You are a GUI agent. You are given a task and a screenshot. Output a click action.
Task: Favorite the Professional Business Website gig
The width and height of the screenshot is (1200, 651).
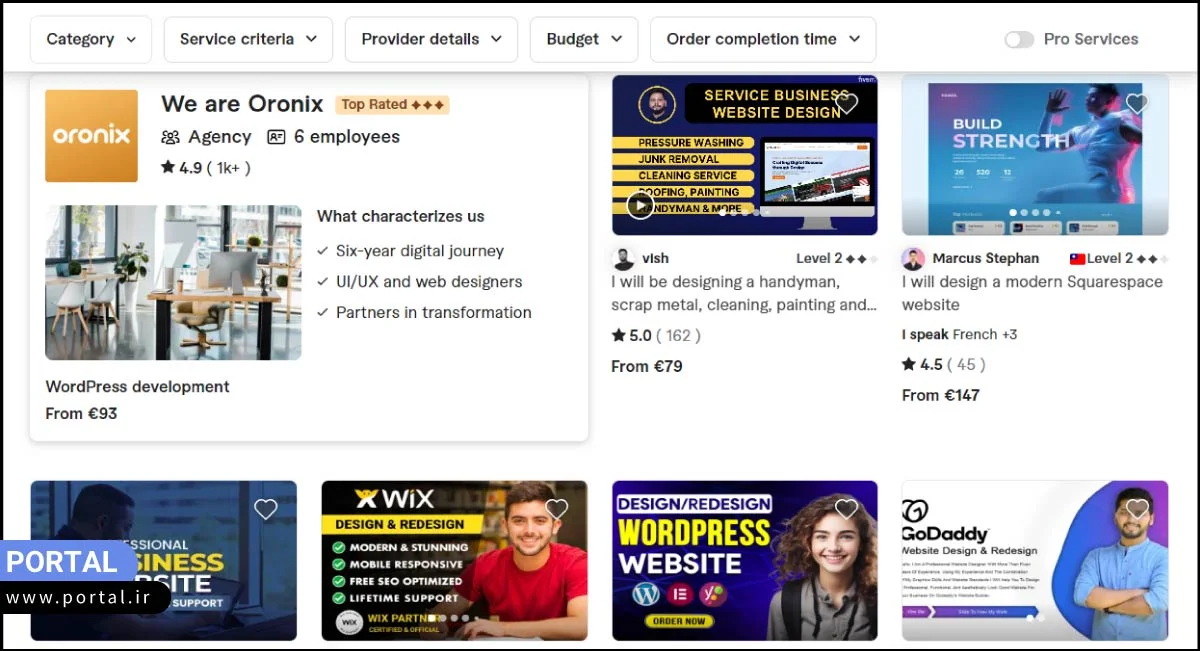tap(266, 509)
